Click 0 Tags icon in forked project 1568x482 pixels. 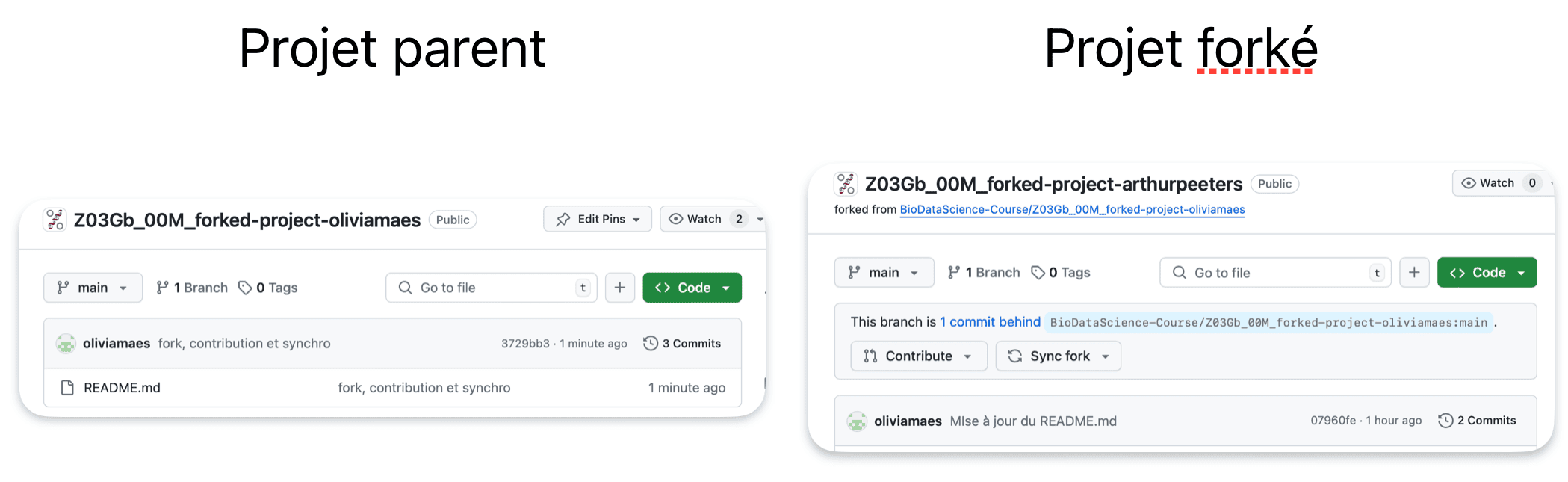tap(1038, 273)
